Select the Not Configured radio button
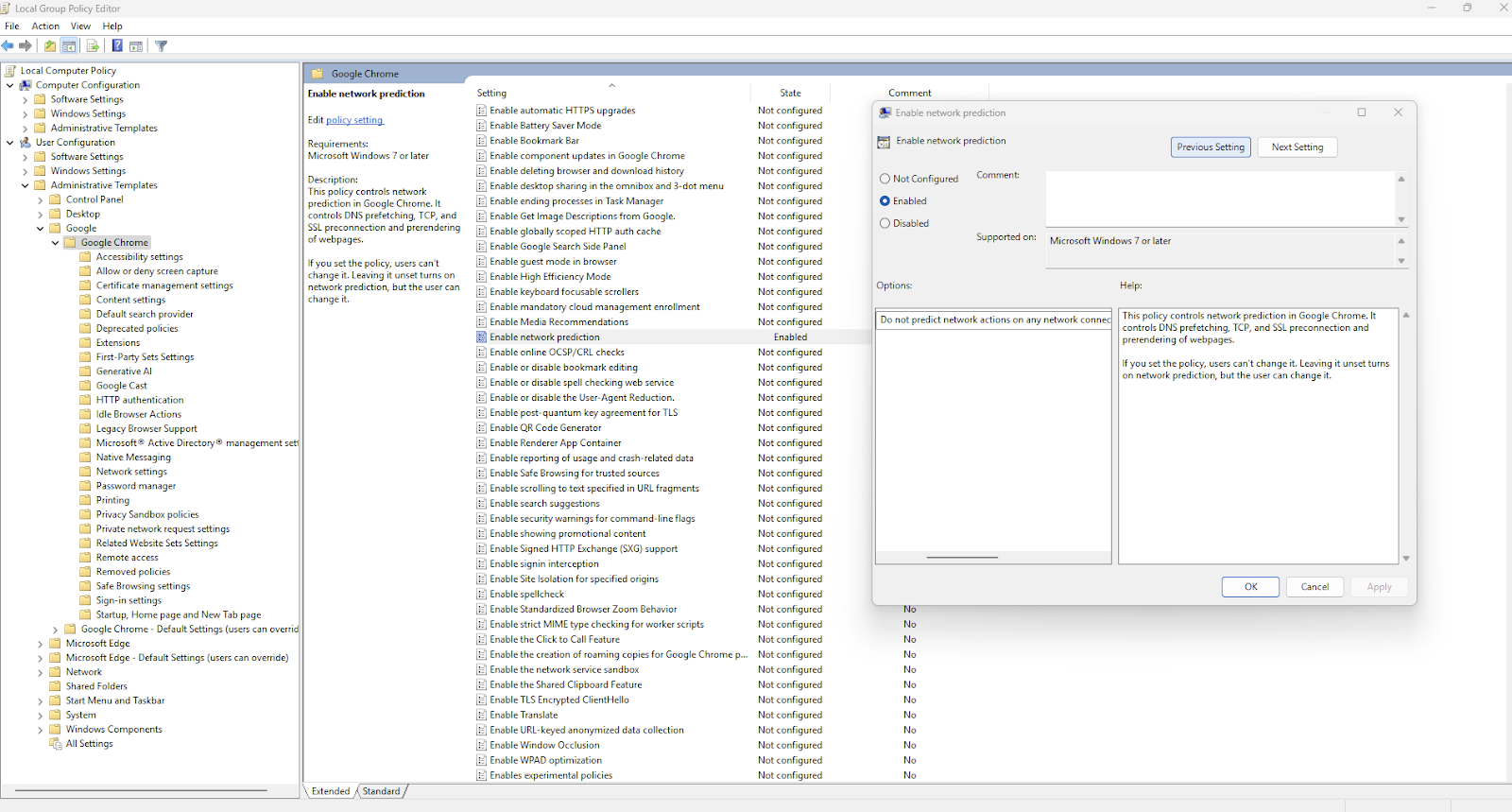1512x812 pixels. click(885, 179)
